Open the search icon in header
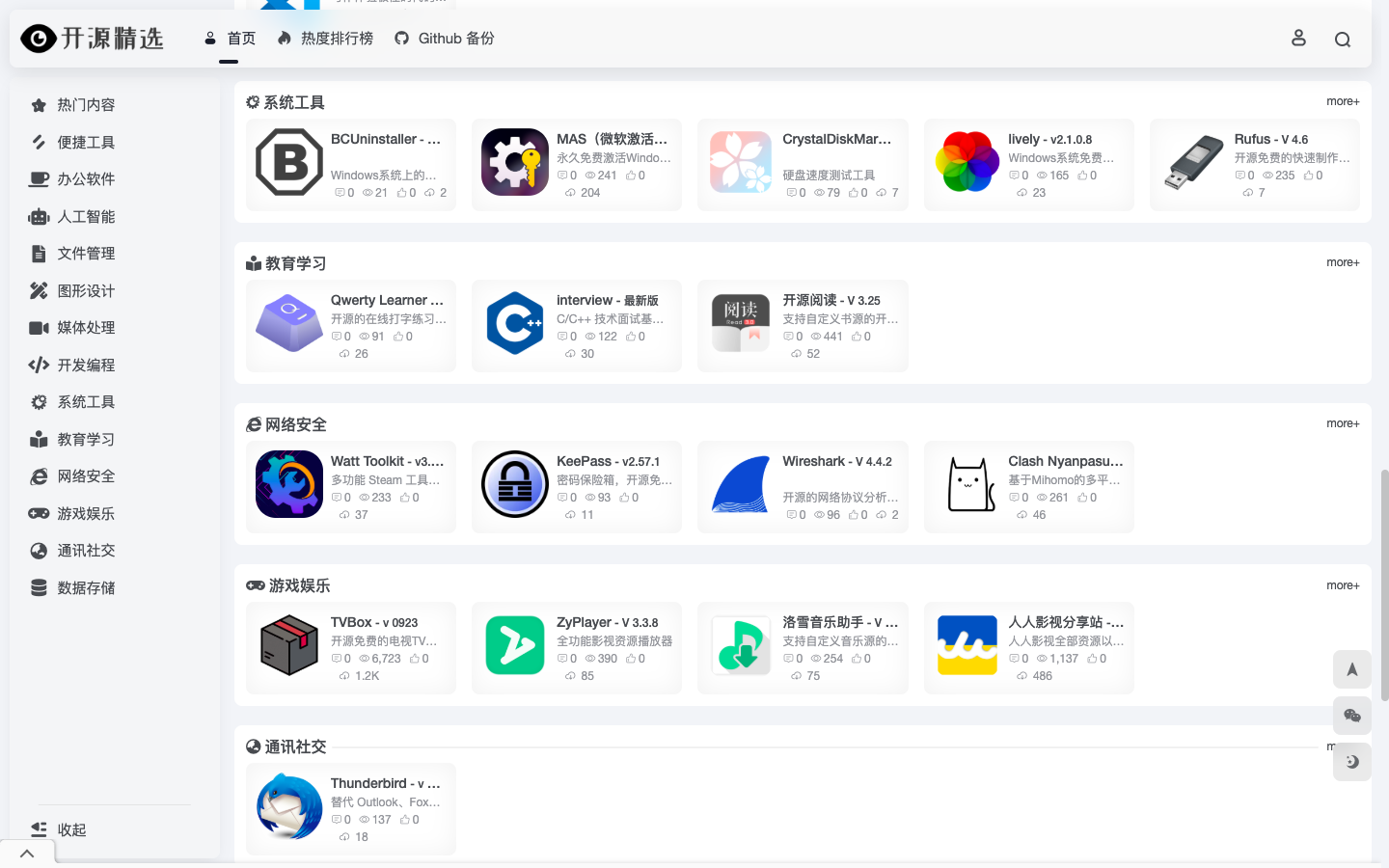 coord(1343,40)
